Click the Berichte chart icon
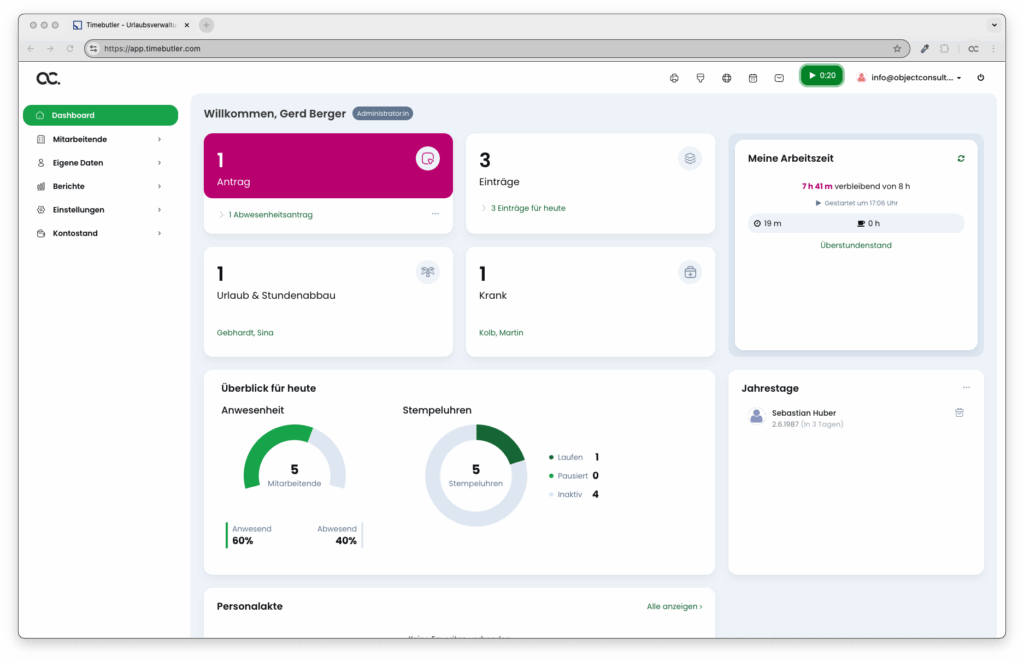 [x=40, y=186]
